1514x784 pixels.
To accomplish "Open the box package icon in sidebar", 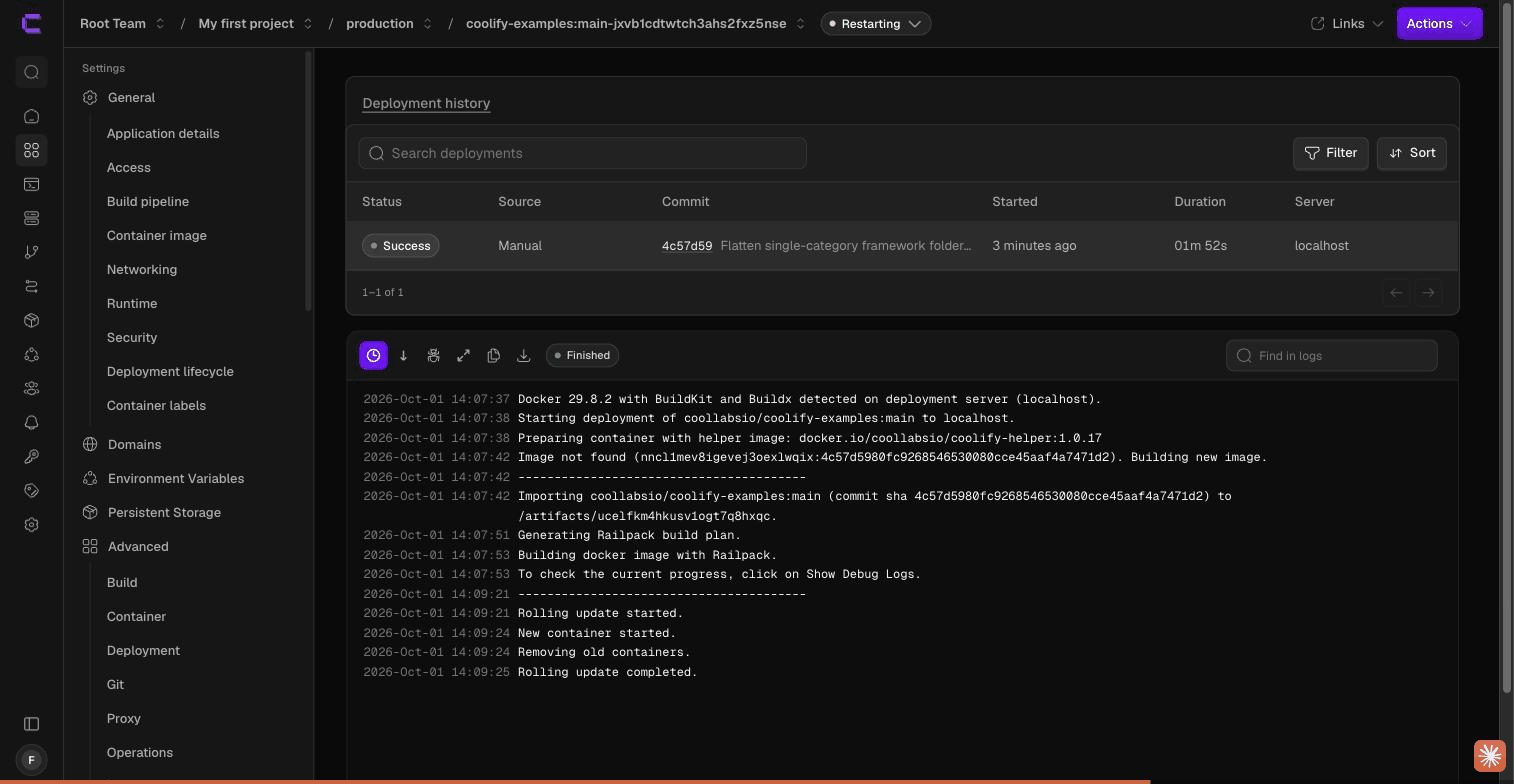I will [x=31, y=320].
